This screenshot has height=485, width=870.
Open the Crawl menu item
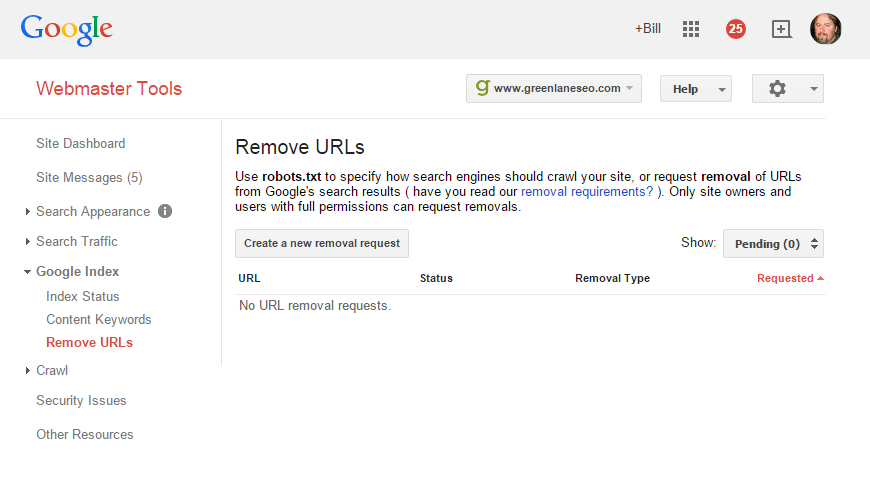[x=52, y=370]
